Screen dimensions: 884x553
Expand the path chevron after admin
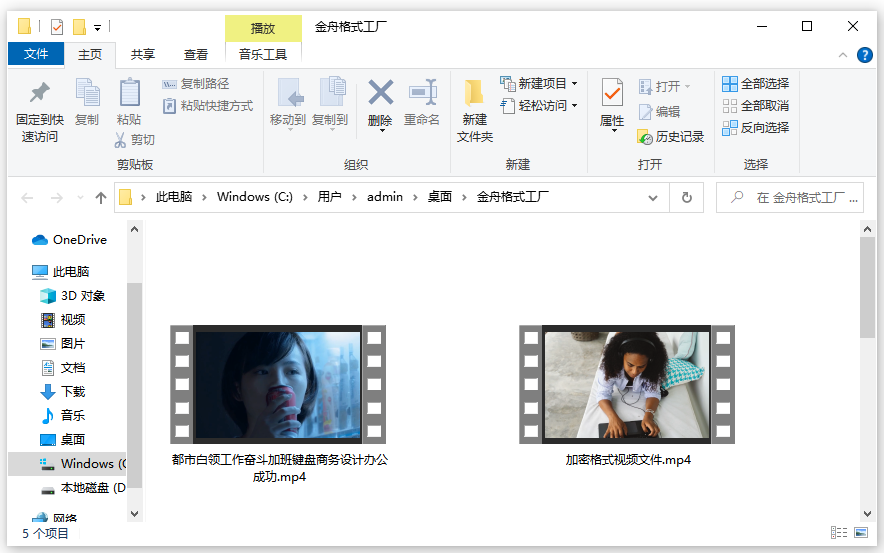coord(415,197)
